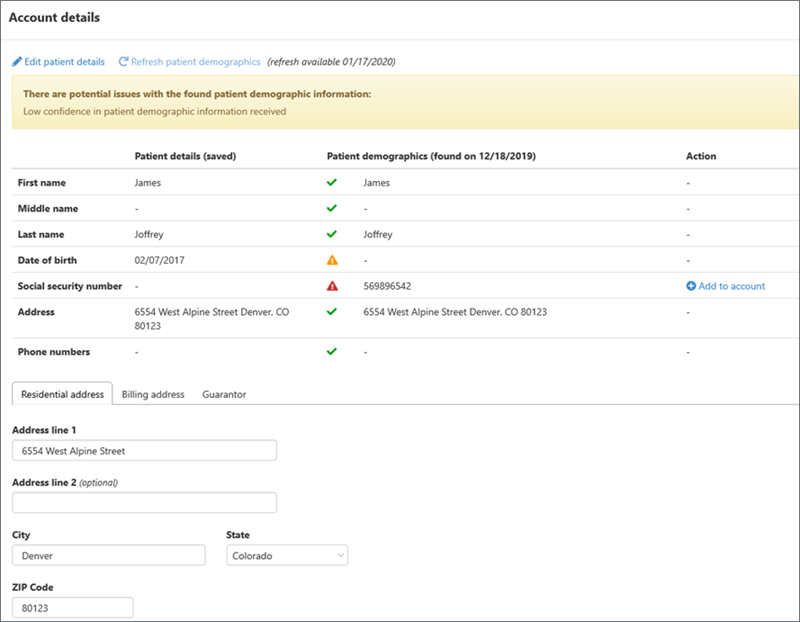Screen dimensions: 800x622
Task: Click the found address 6554 West Alpine Street Denver, CO 80123
Action: (x=455, y=312)
